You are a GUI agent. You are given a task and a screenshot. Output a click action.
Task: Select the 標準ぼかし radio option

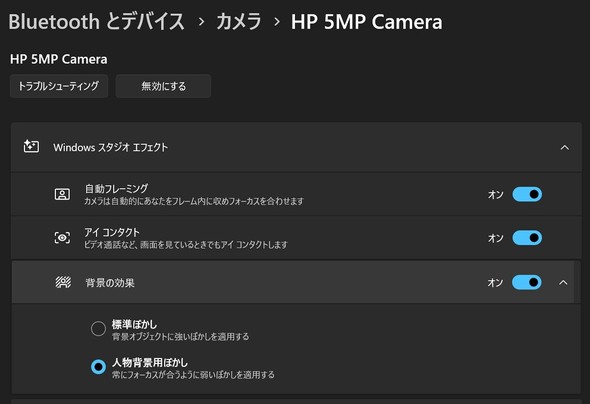click(x=98, y=328)
